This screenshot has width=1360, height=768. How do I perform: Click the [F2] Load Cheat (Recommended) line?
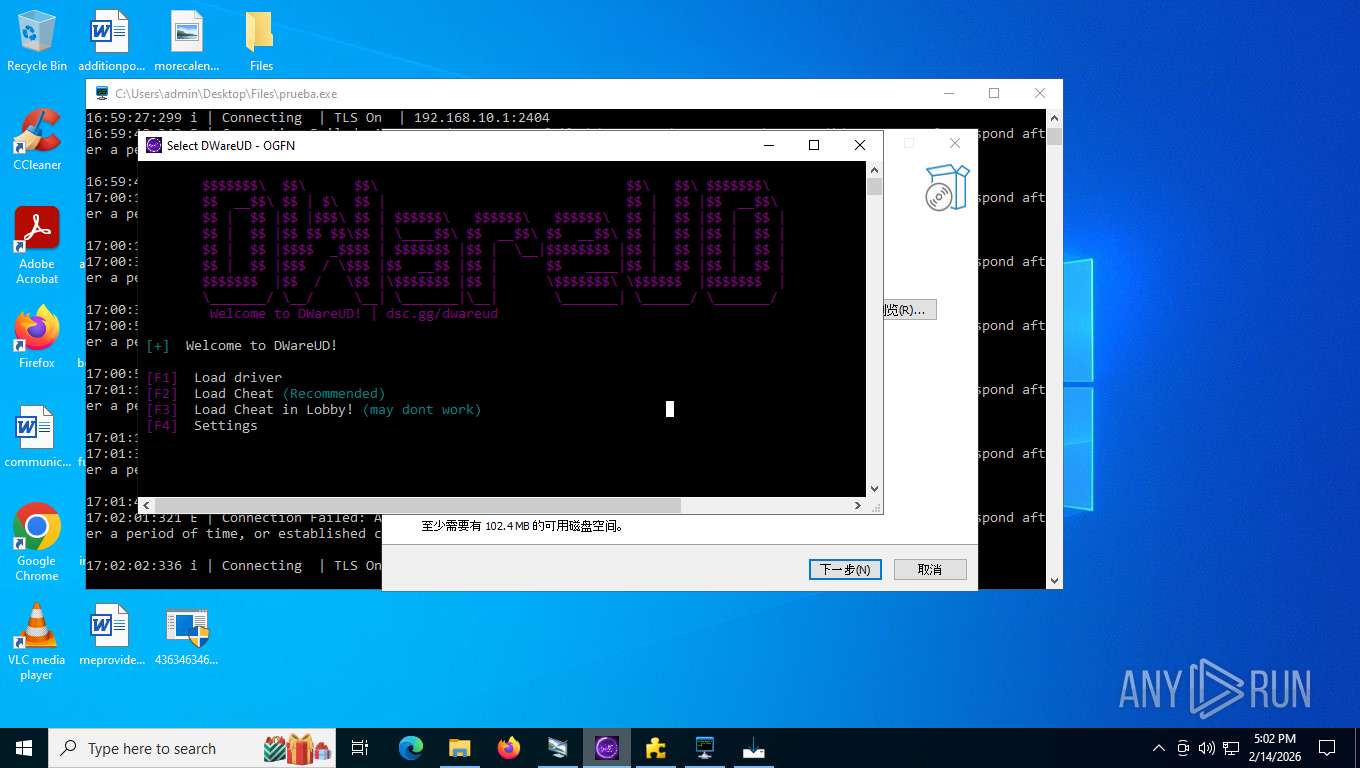click(265, 393)
